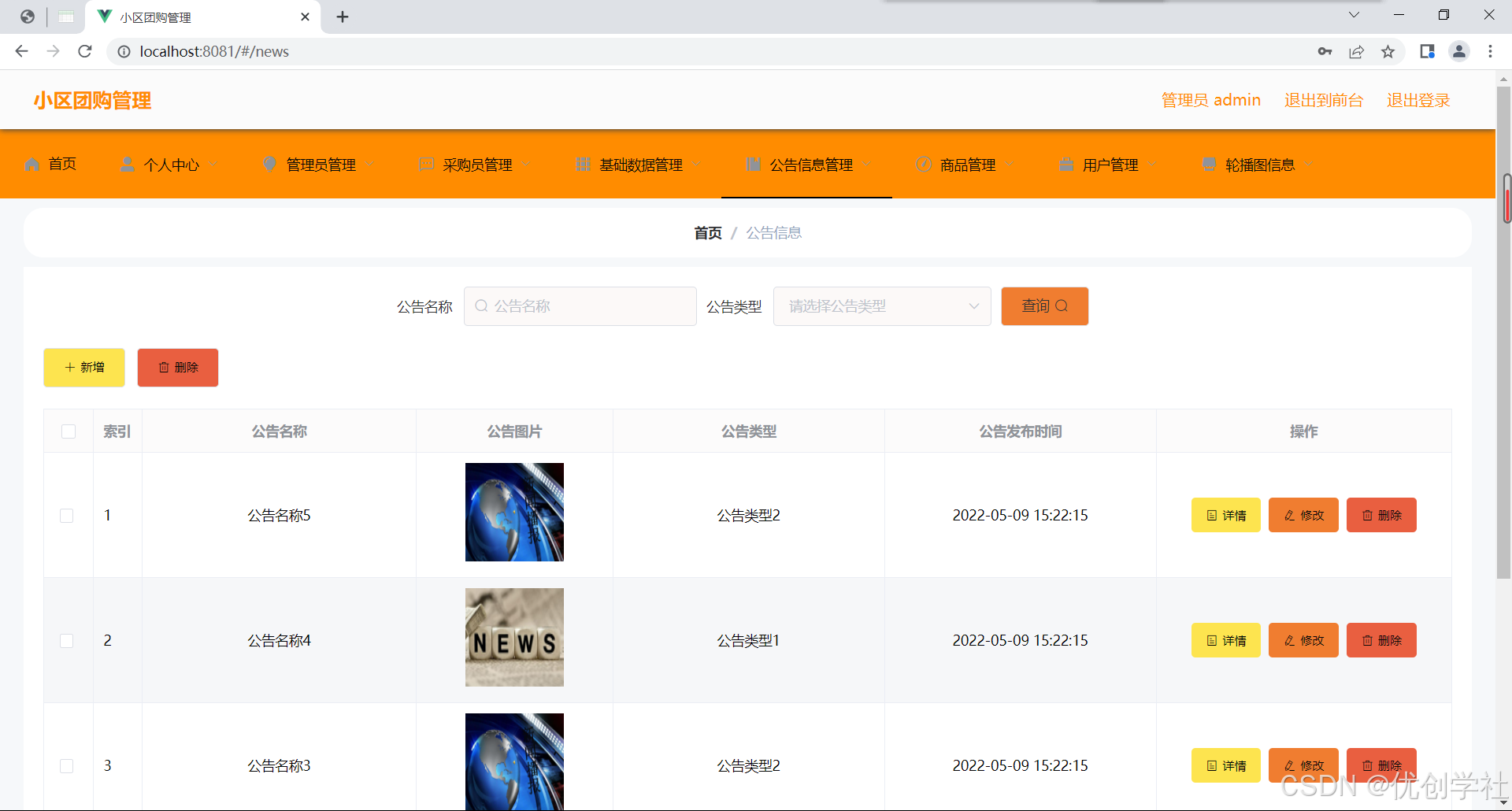Open the browser profile avatar
Screen dimensions: 1512x811
pyautogui.click(x=1459, y=51)
